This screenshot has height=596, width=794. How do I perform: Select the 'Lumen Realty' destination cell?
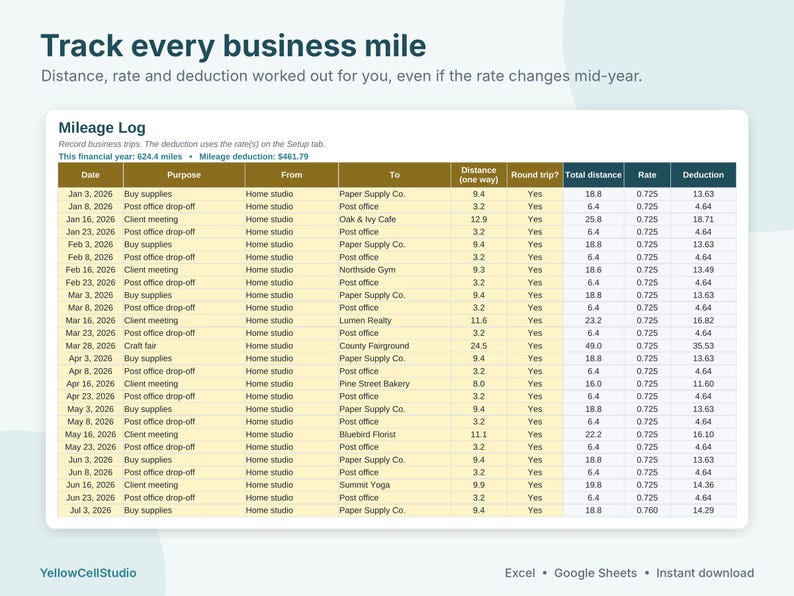point(394,321)
